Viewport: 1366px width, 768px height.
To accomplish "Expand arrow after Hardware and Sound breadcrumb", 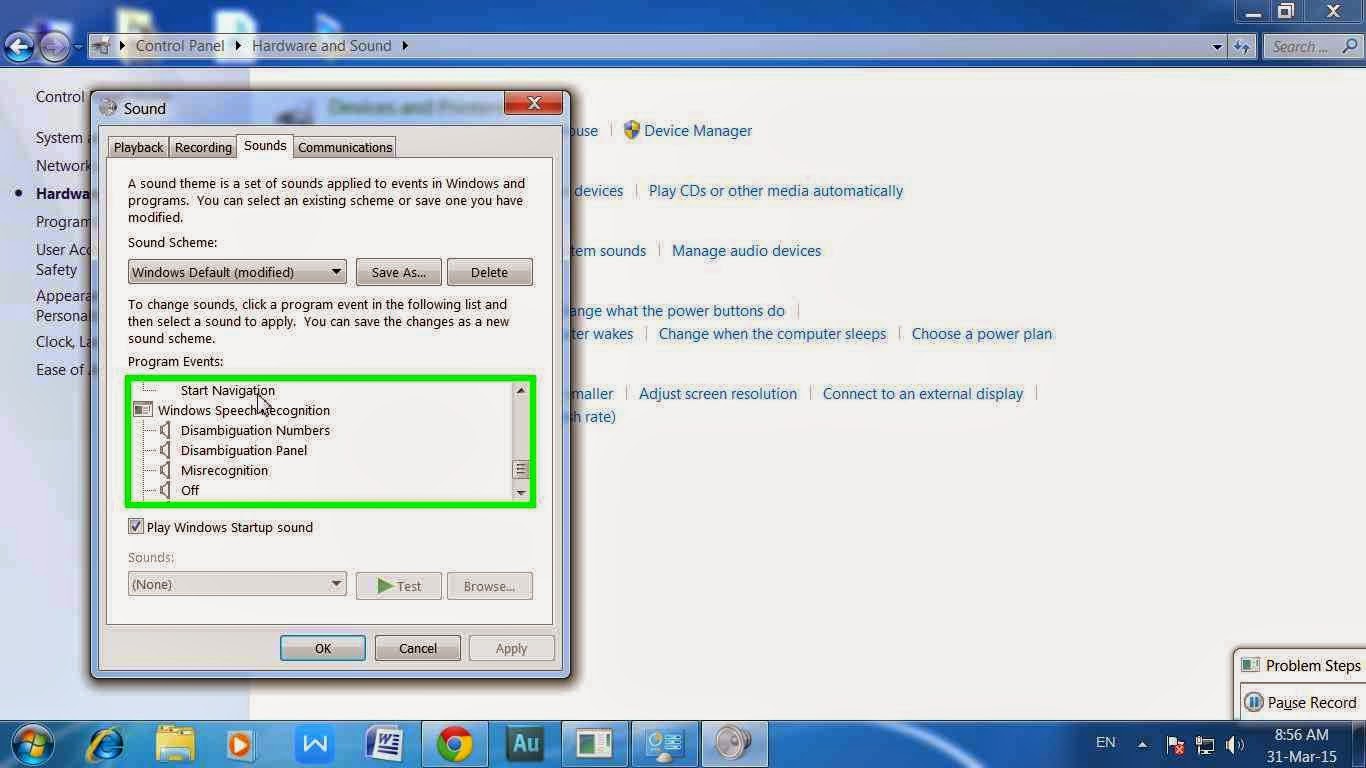I will (405, 46).
